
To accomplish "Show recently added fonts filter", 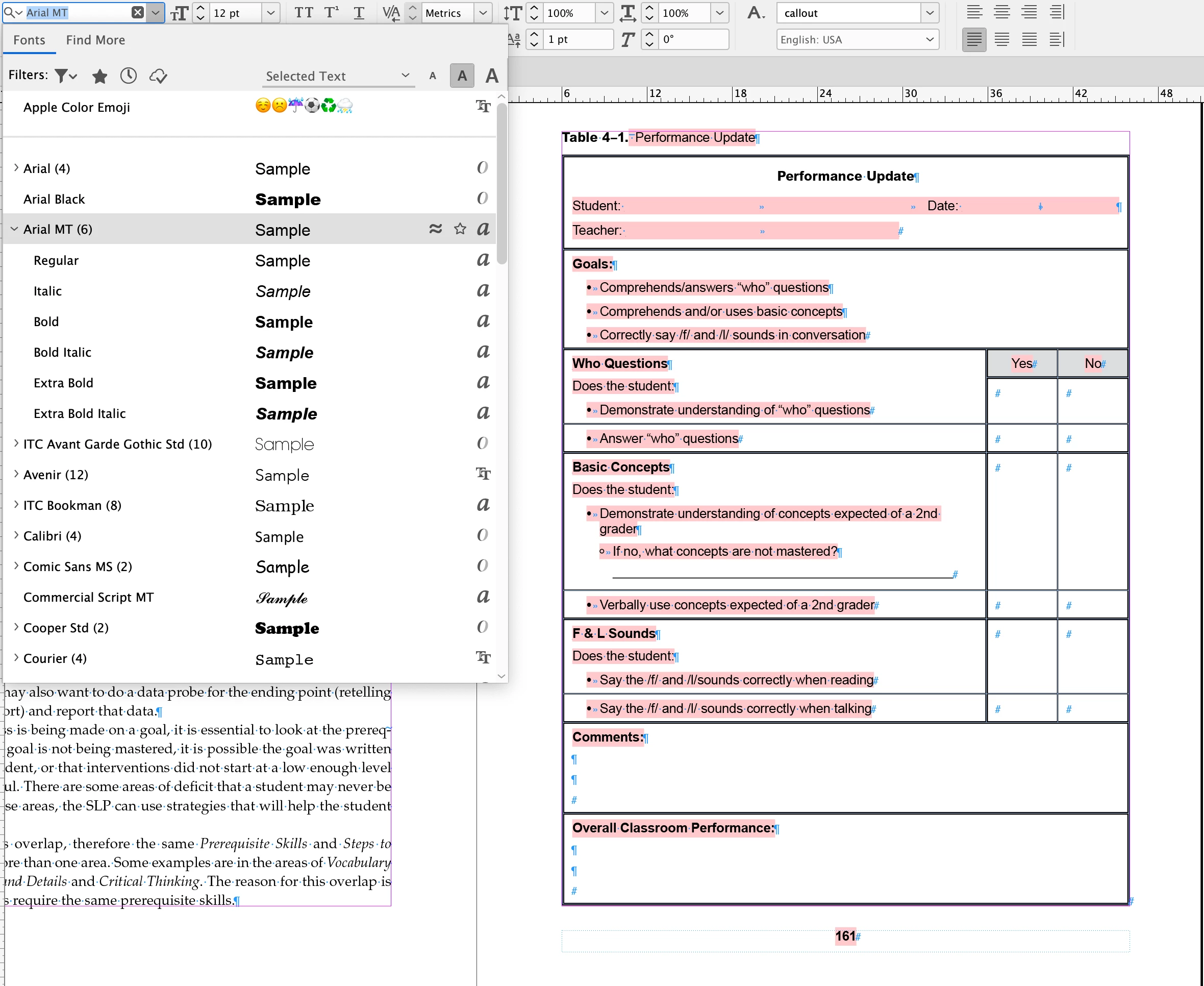I will (x=128, y=76).
